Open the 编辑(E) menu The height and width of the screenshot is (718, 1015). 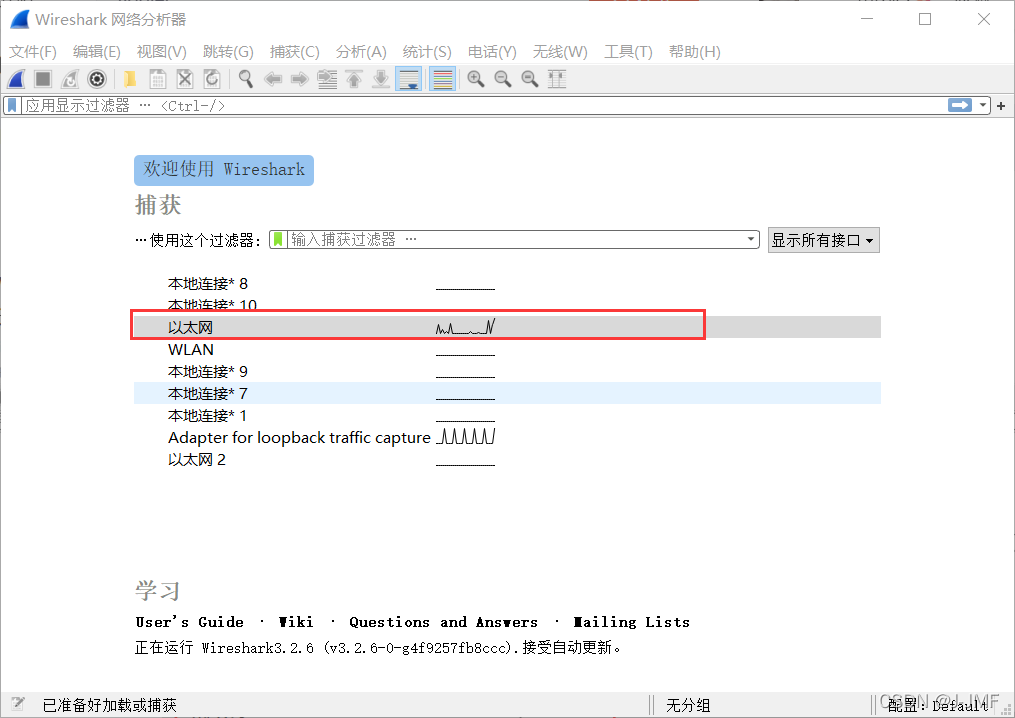pyautogui.click(x=96, y=52)
